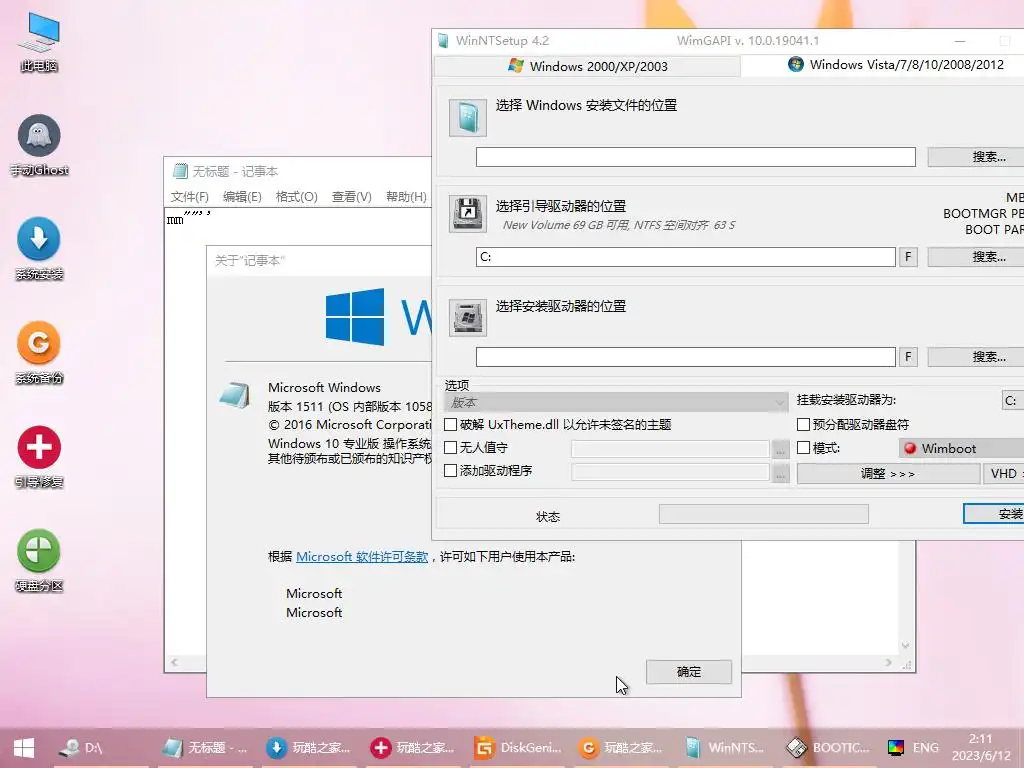1024x768 pixels.
Task: Open the Microsoft 软件许可条款 link
Action: [x=362, y=556]
